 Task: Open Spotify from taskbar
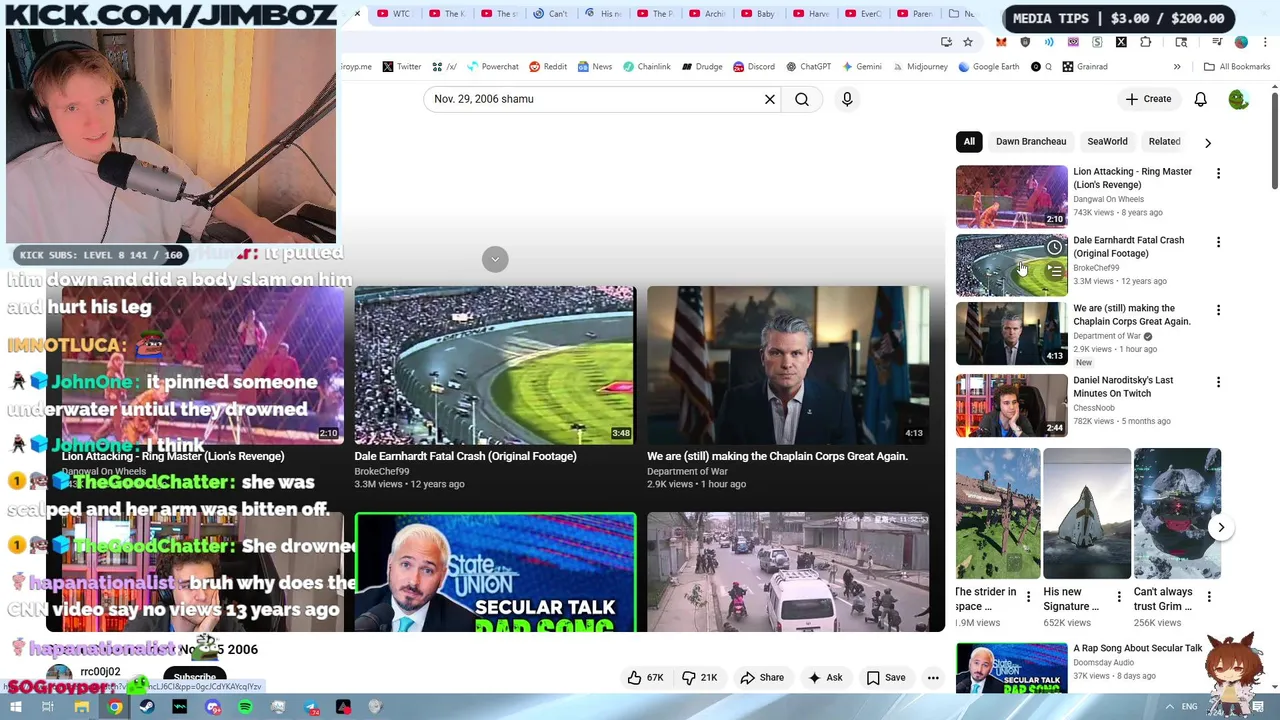[x=245, y=707]
